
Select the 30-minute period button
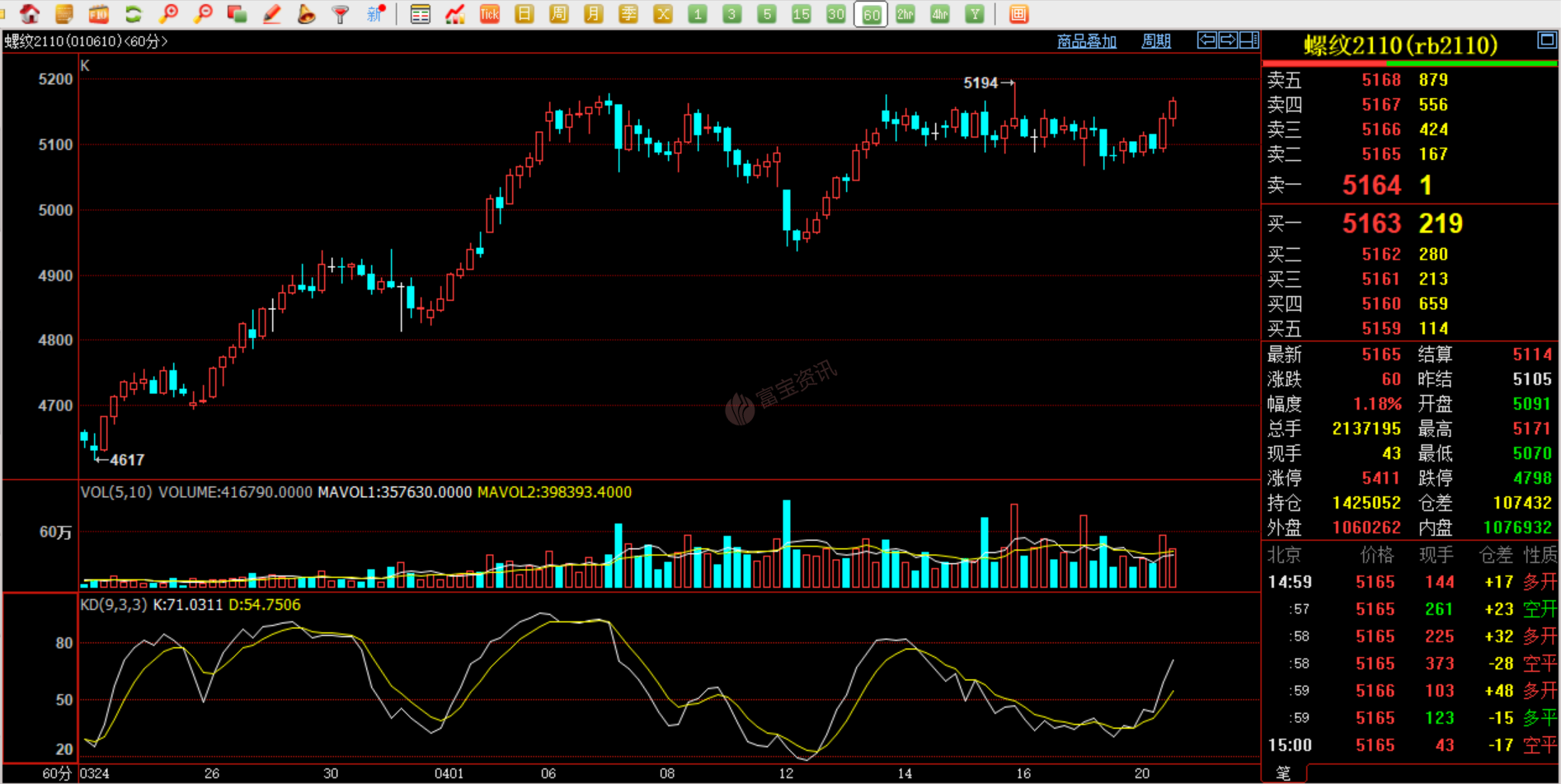(836, 14)
